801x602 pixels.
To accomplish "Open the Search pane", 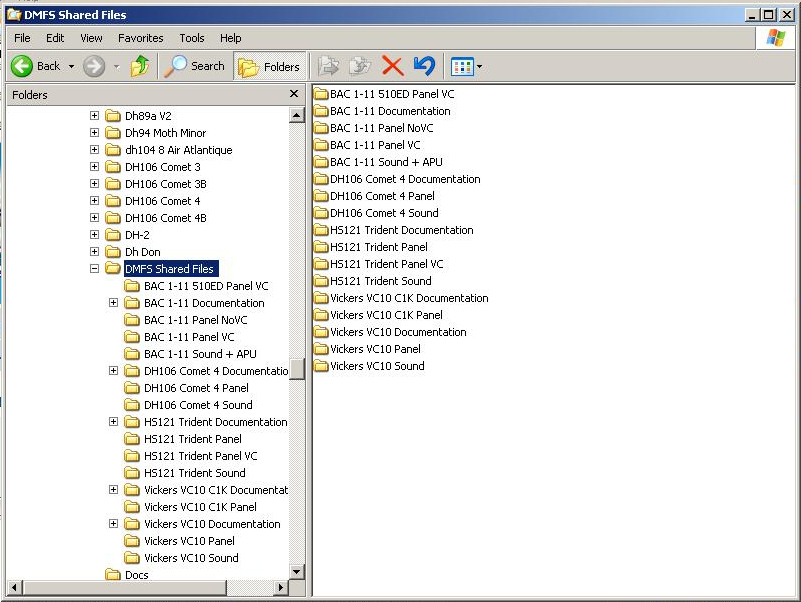I will point(195,66).
